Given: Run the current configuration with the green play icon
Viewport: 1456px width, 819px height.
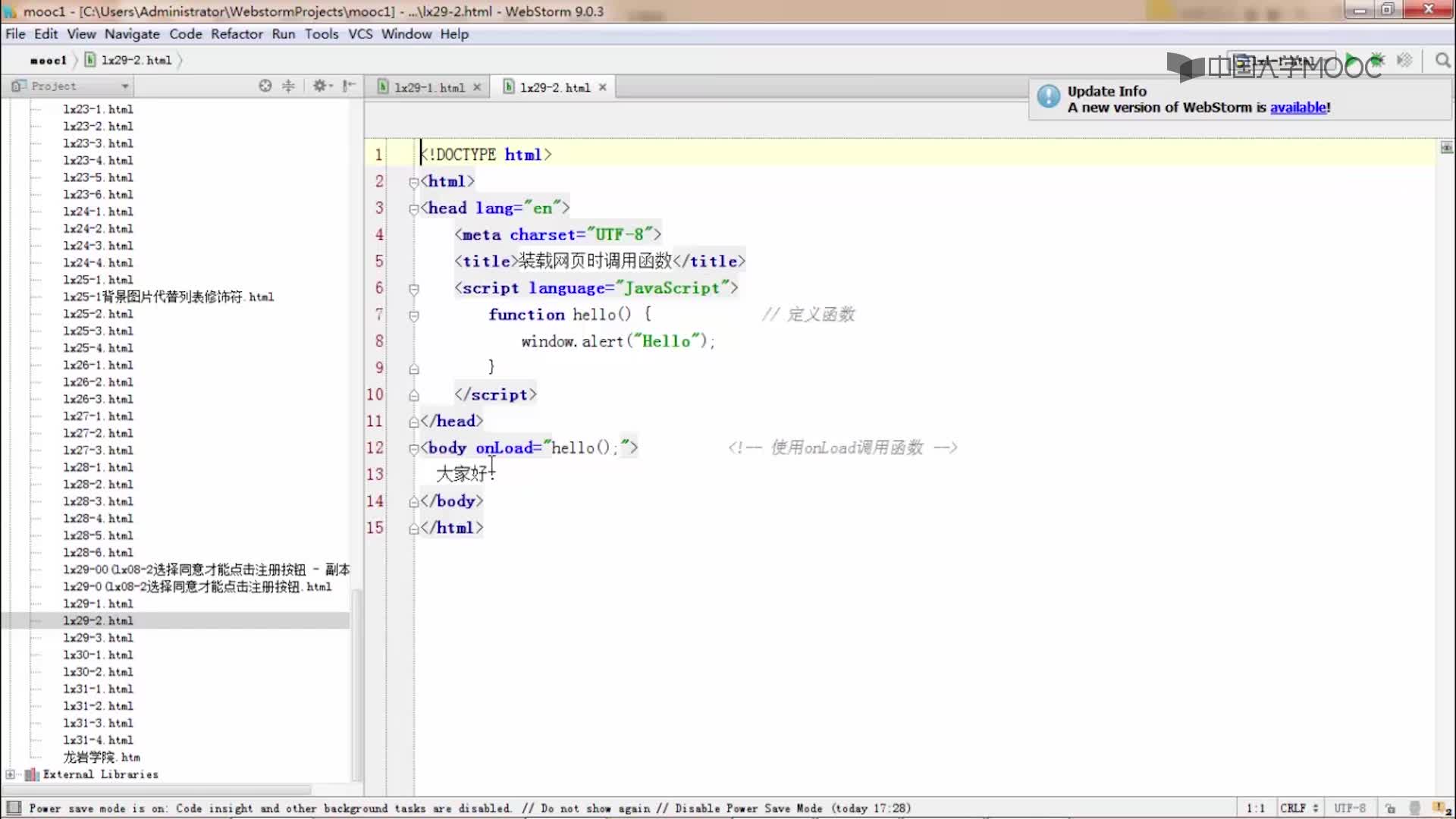Looking at the screenshot, I should [1351, 61].
